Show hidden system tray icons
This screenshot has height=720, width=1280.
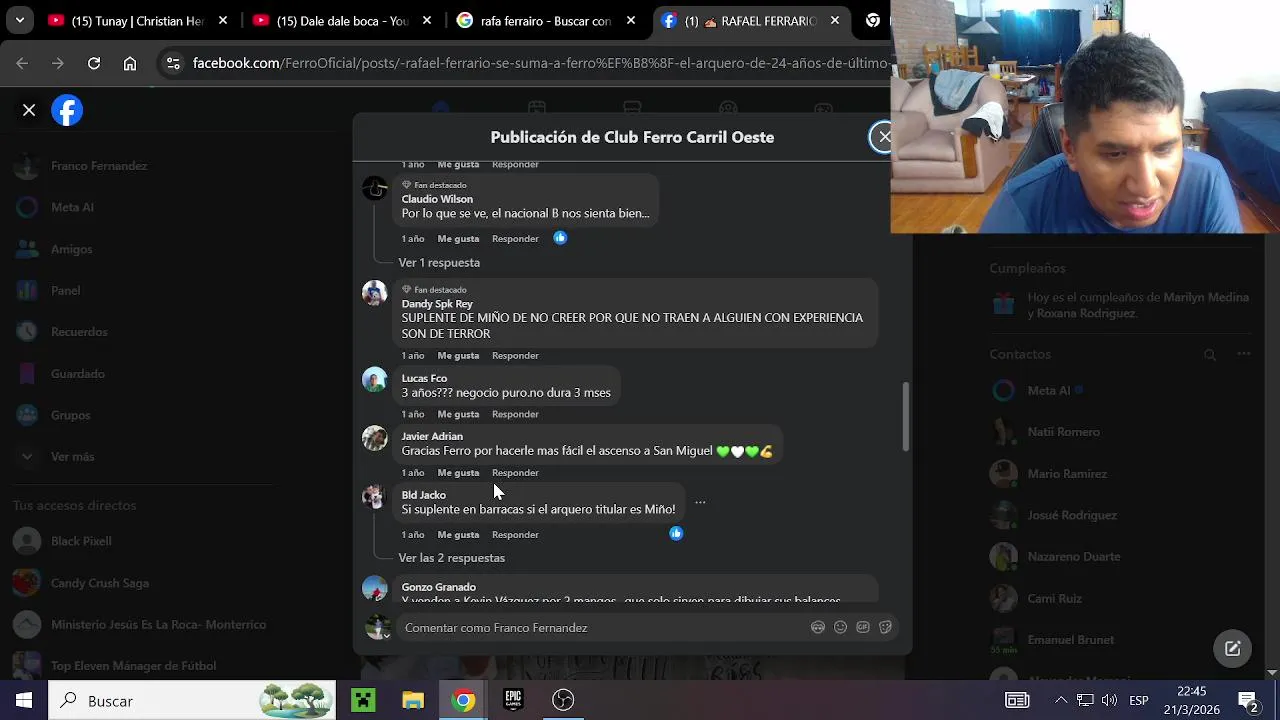[1061, 700]
